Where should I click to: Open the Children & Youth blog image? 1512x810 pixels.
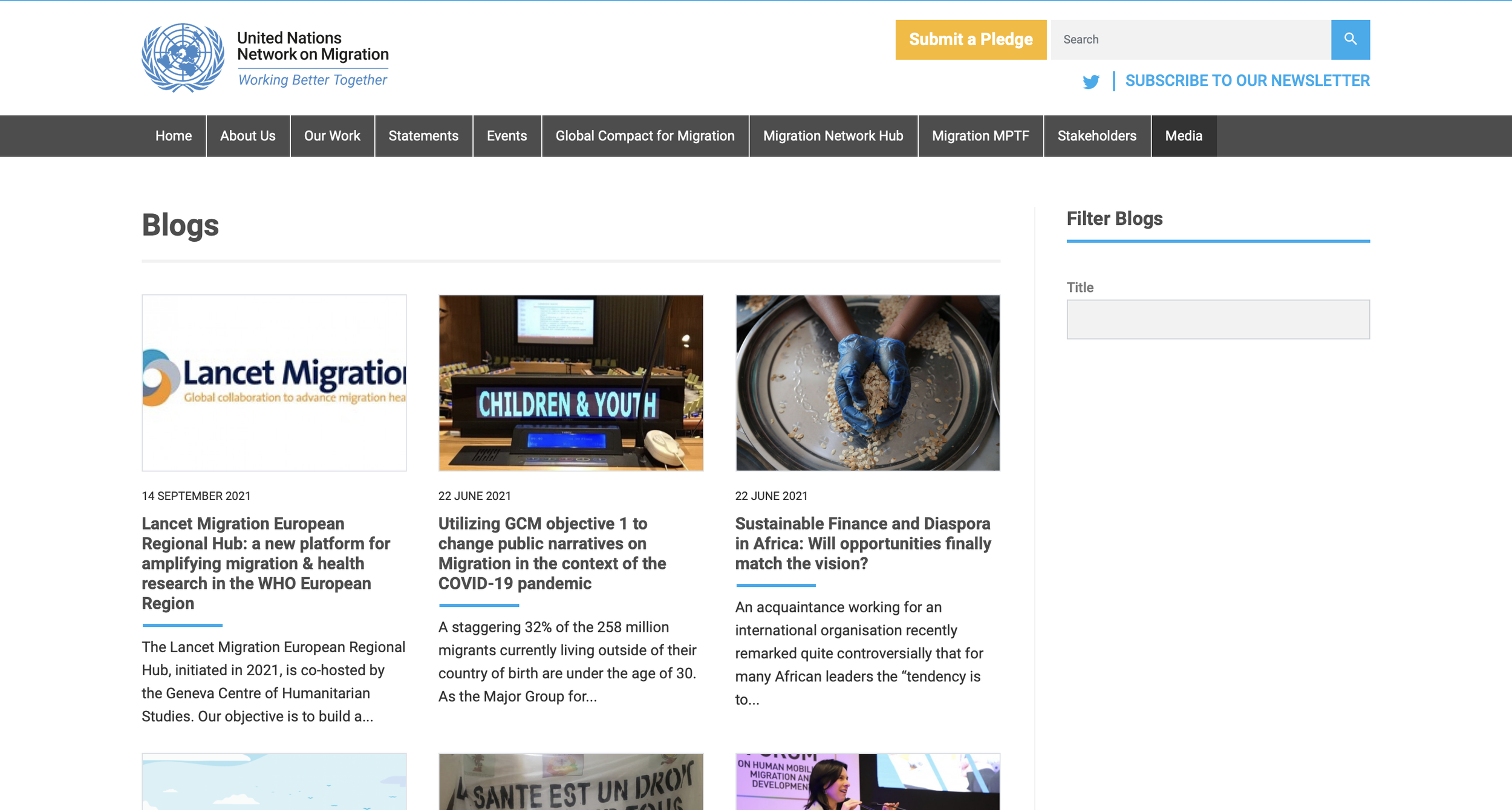point(570,383)
